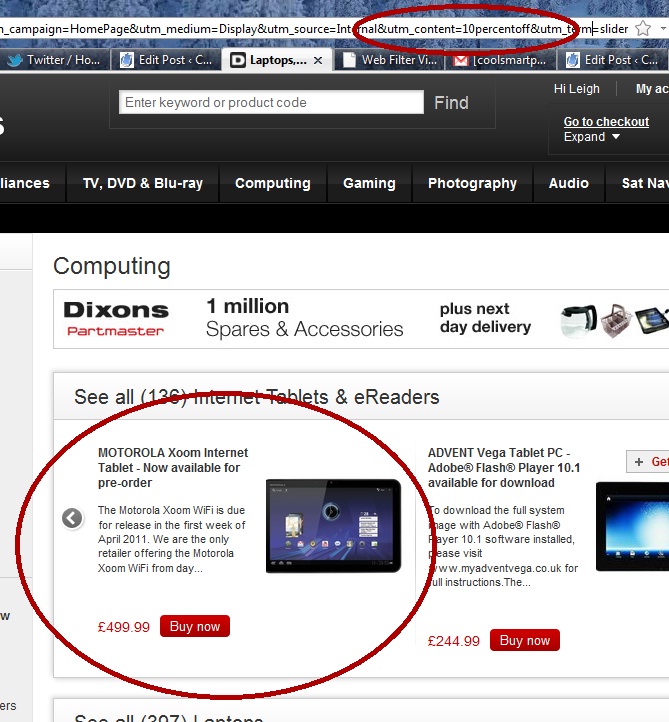This screenshot has height=722, width=669.
Task: Focus the keyword or product code search box
Action: 271,102
